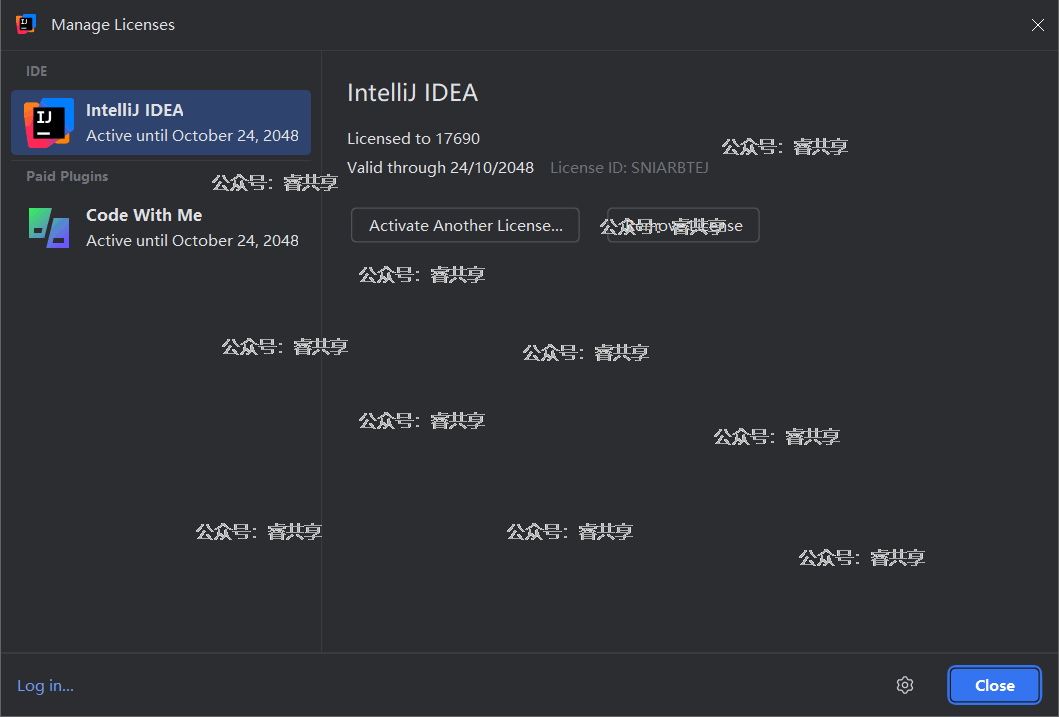This screenshot has height=717, width=1059.
Task: Click the IntelliJ IDEA heading in details pane
Action: (412, 93)
